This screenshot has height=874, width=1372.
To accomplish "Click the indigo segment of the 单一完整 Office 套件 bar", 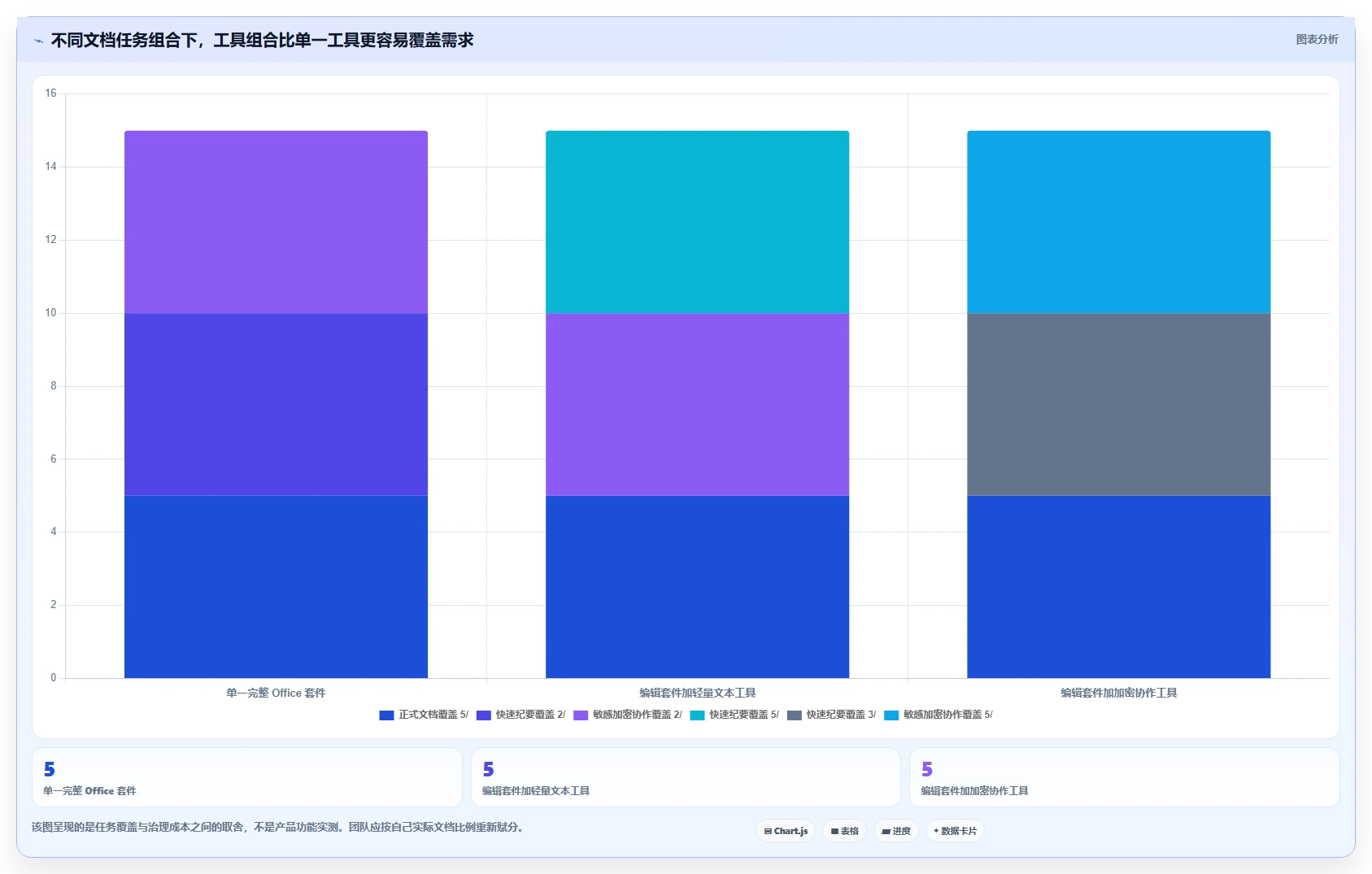I will click(276, 404).
